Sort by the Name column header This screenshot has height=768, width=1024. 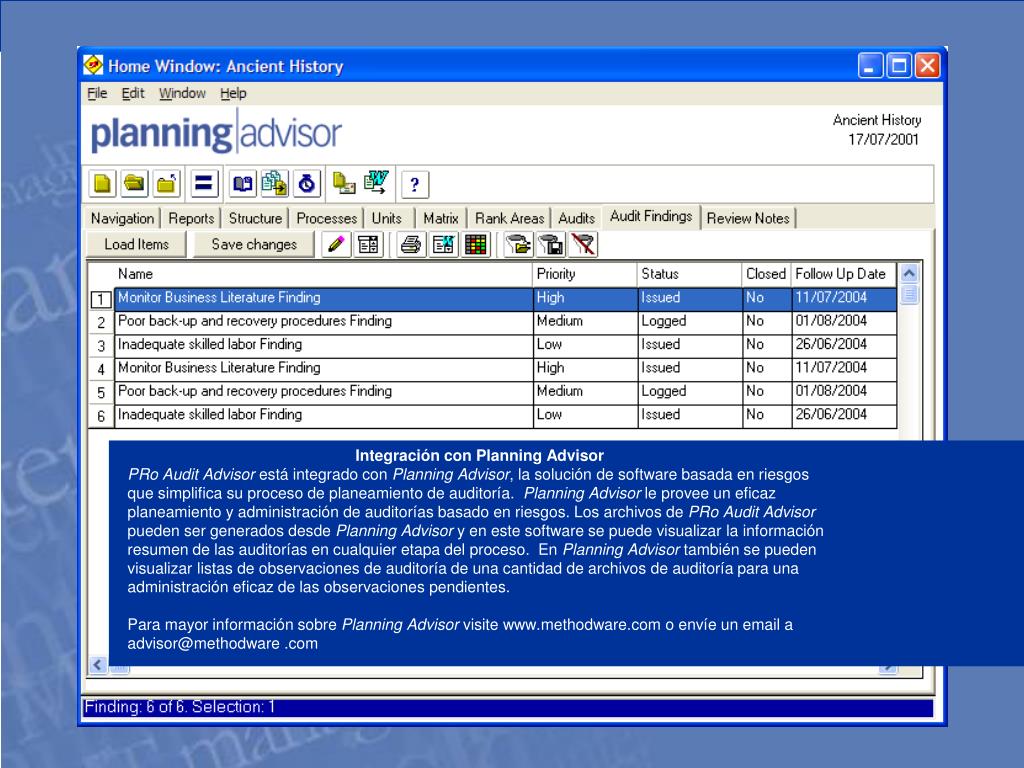point(323,274)
